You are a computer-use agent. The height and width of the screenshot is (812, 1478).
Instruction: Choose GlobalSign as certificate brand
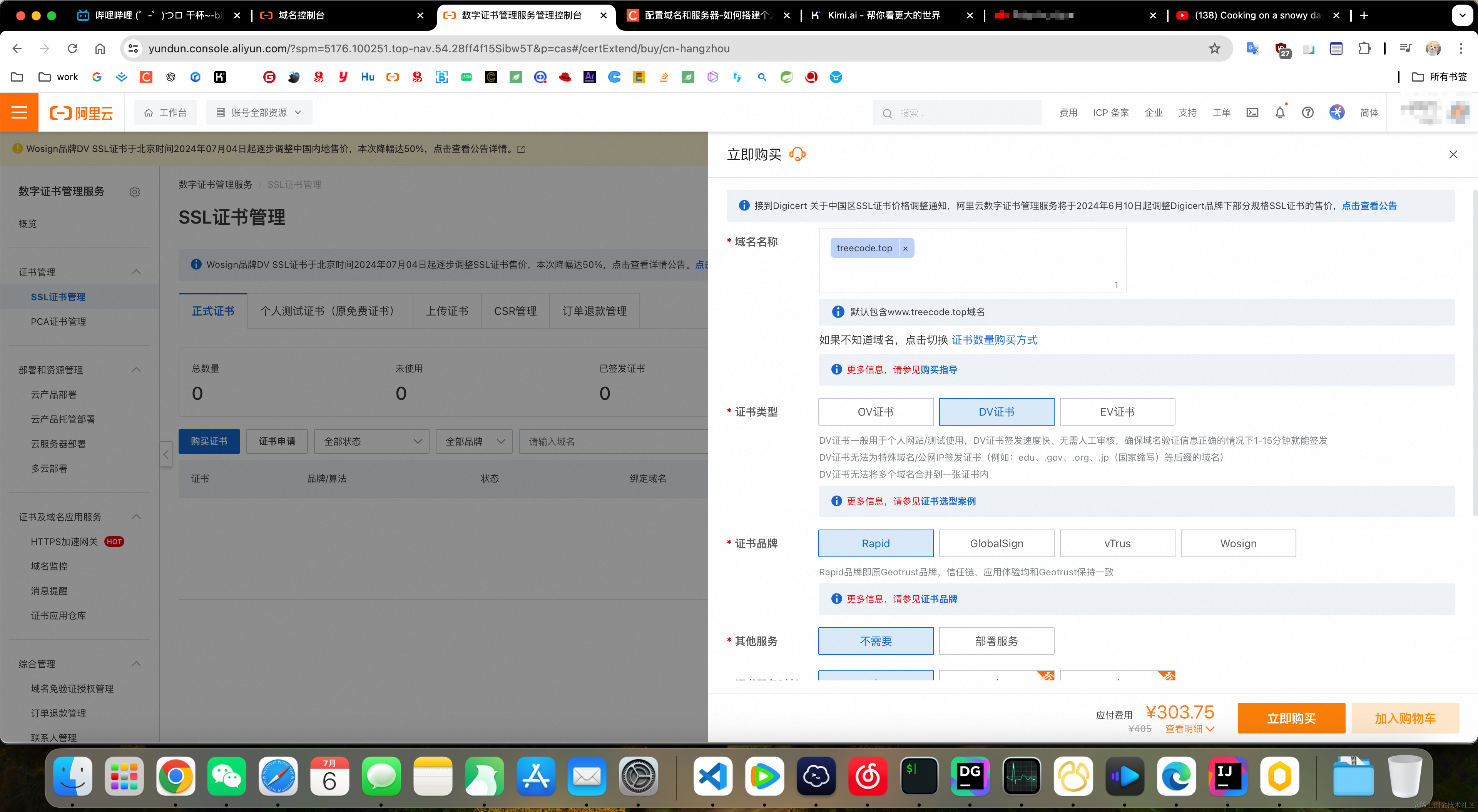996,543
